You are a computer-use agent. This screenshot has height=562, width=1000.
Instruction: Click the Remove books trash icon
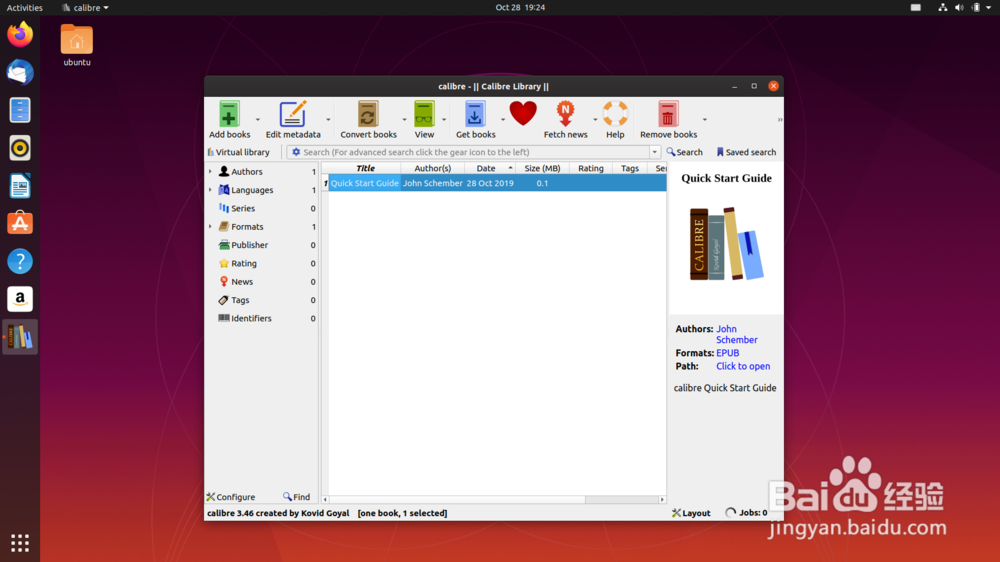pyautogui.click(x=668, y=115)
